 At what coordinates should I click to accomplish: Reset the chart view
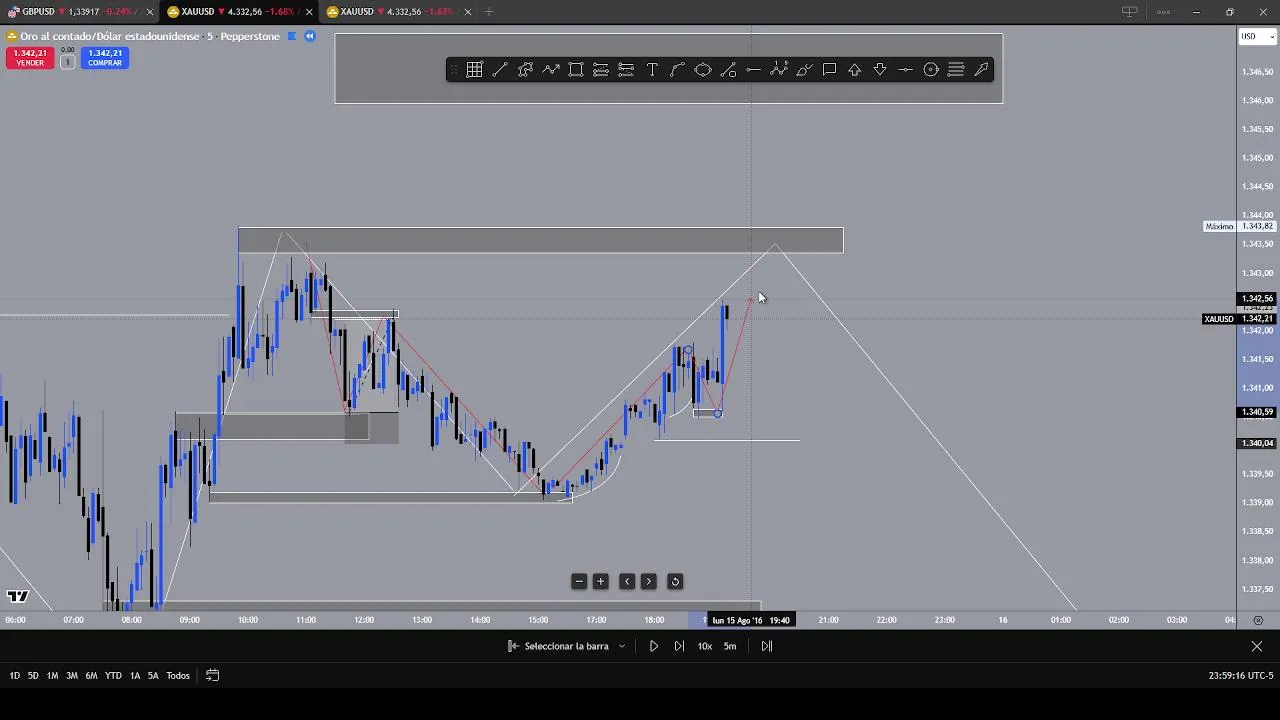pos(675,582)
